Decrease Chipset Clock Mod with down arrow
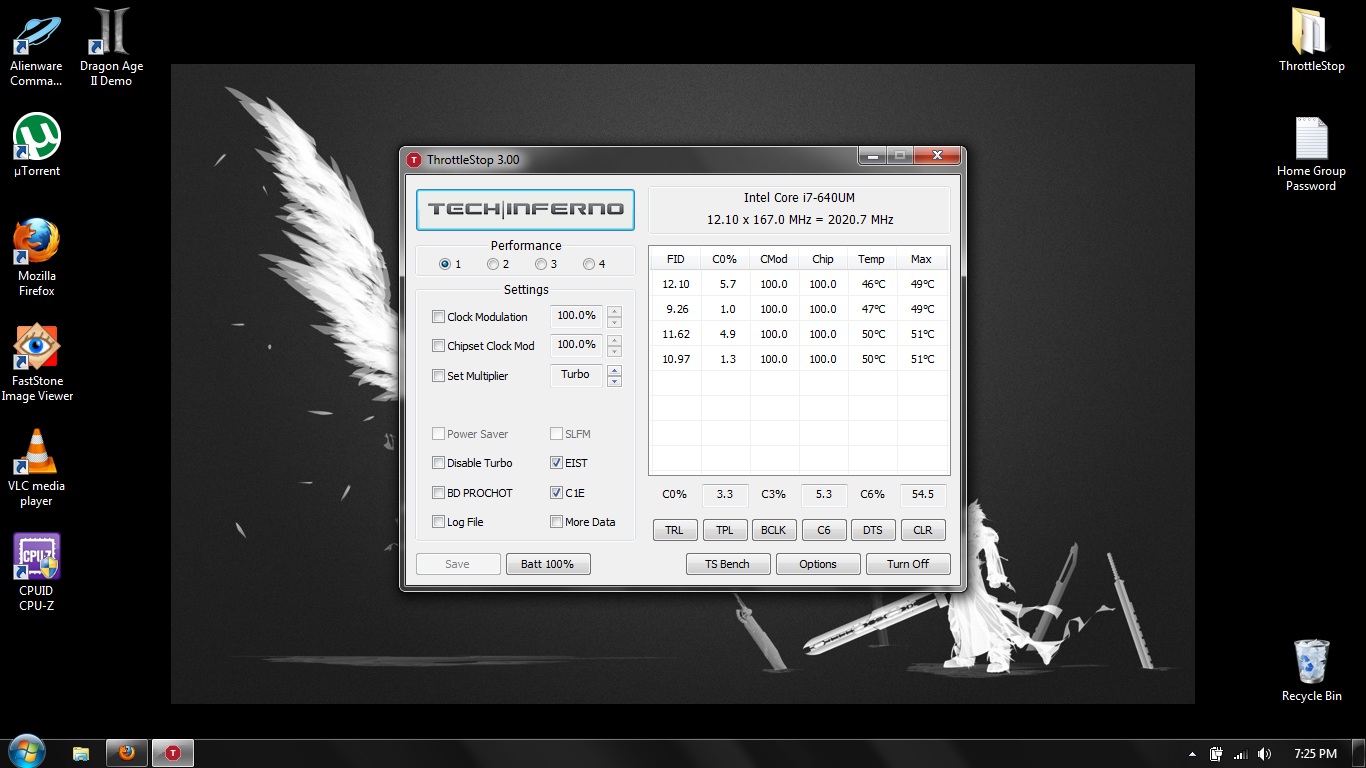The width and height of the screenshot is (1366, 768). 614,351
